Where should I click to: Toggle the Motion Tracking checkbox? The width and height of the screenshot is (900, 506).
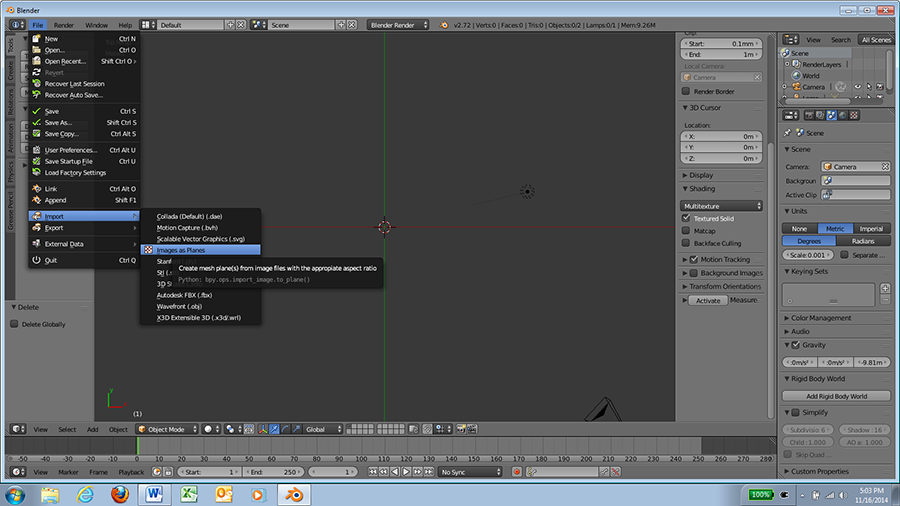(x=694, y=259)
